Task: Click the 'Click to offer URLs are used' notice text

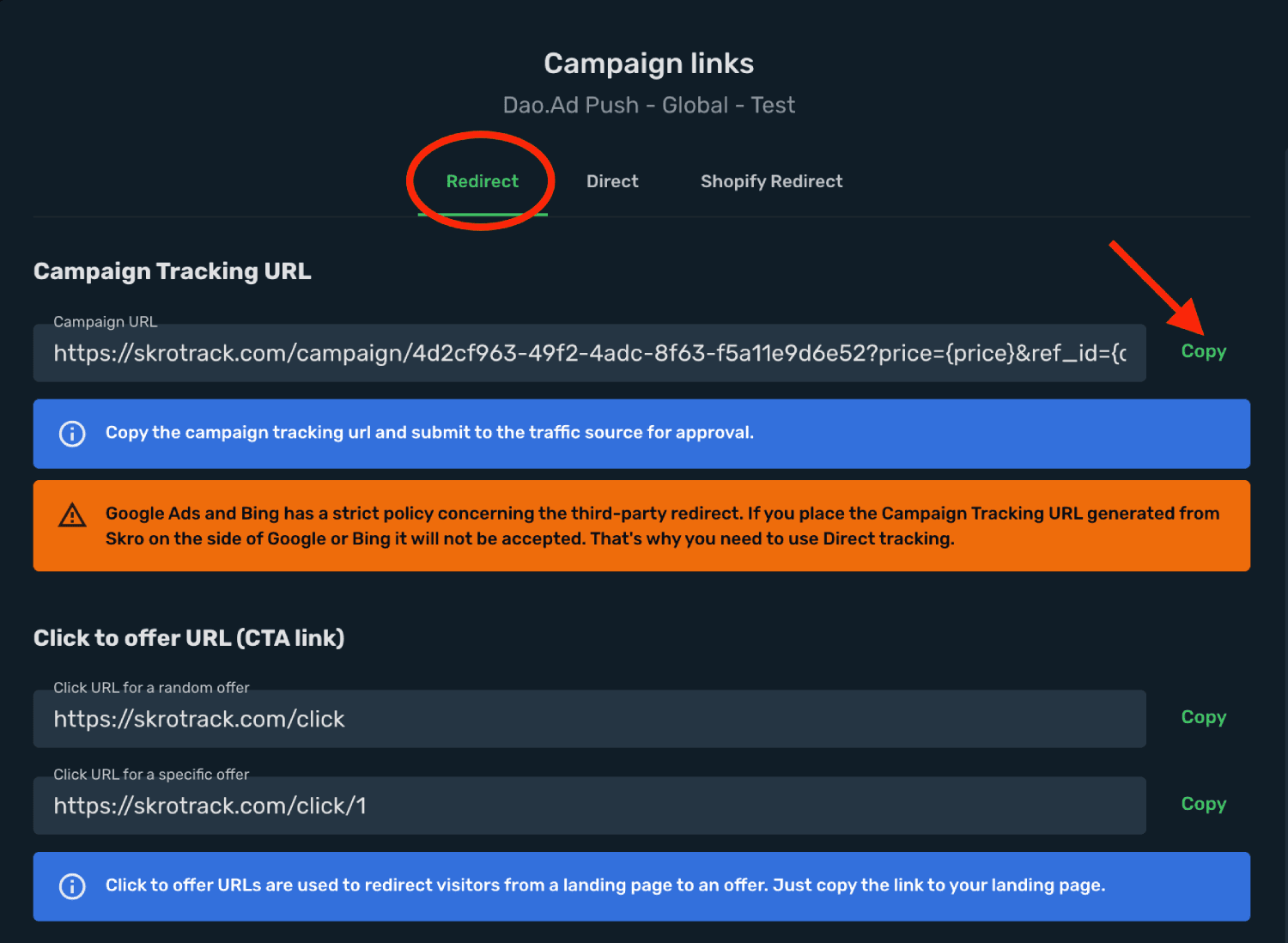Action: click(605, 885)
